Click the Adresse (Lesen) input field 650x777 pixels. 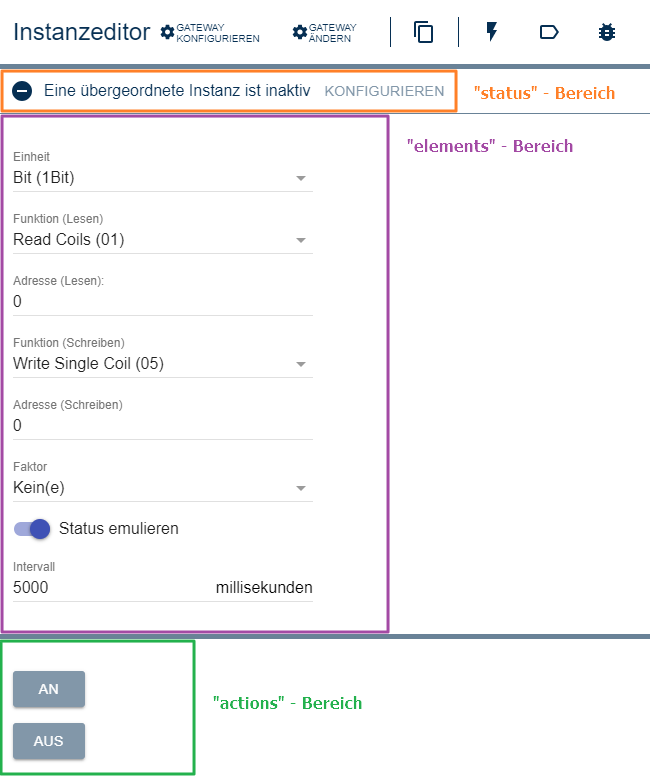click(x=162, y=302)
